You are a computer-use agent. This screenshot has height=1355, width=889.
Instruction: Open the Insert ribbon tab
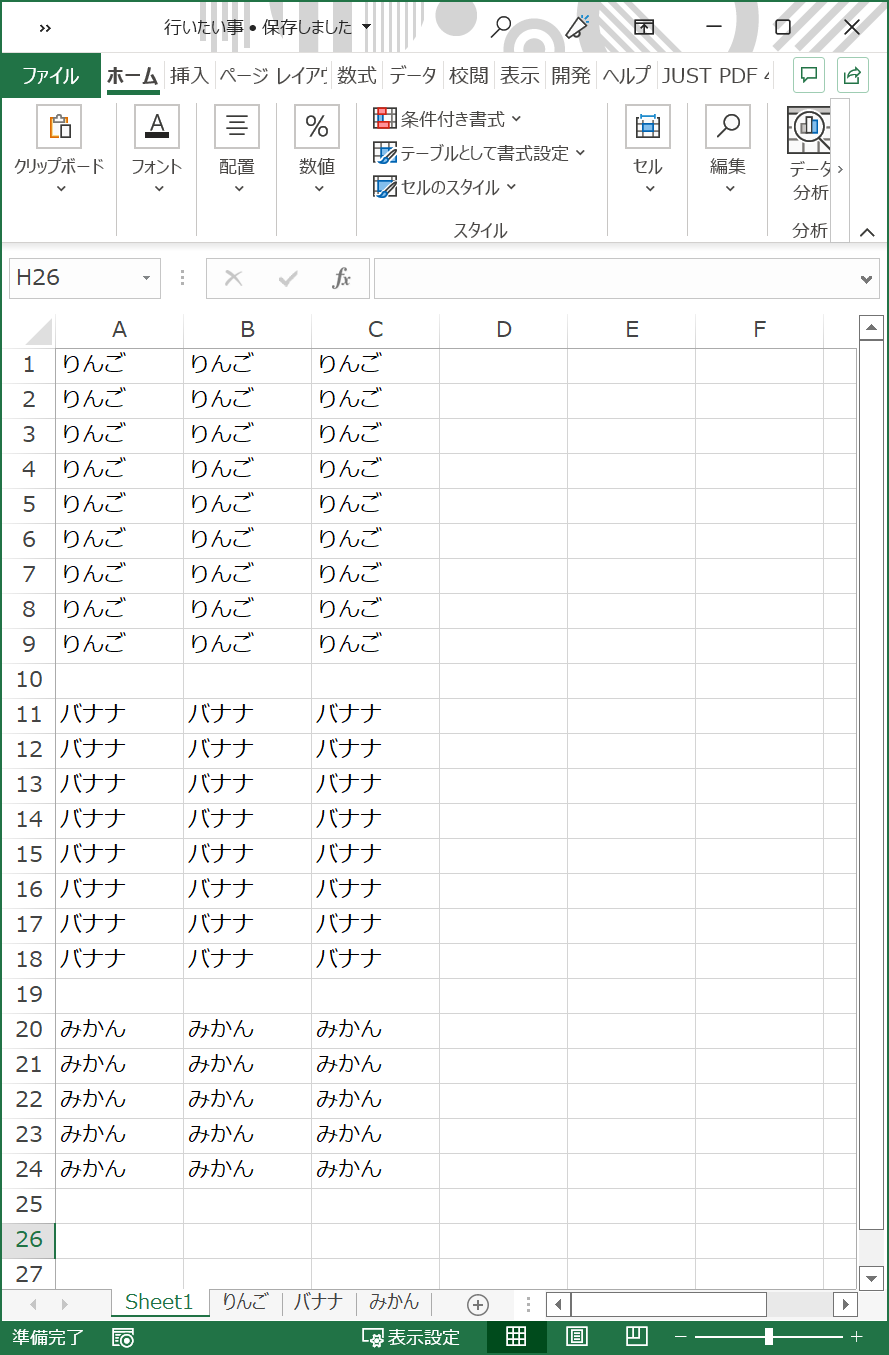189,75
